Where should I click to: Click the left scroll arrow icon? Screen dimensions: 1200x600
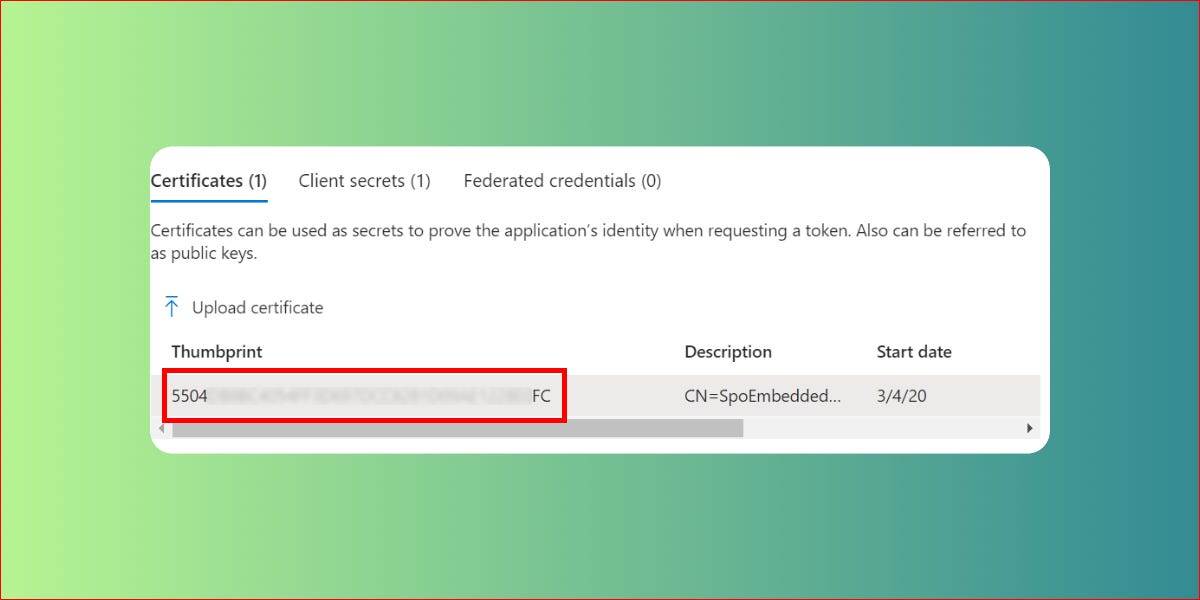[x=162, y=427]
